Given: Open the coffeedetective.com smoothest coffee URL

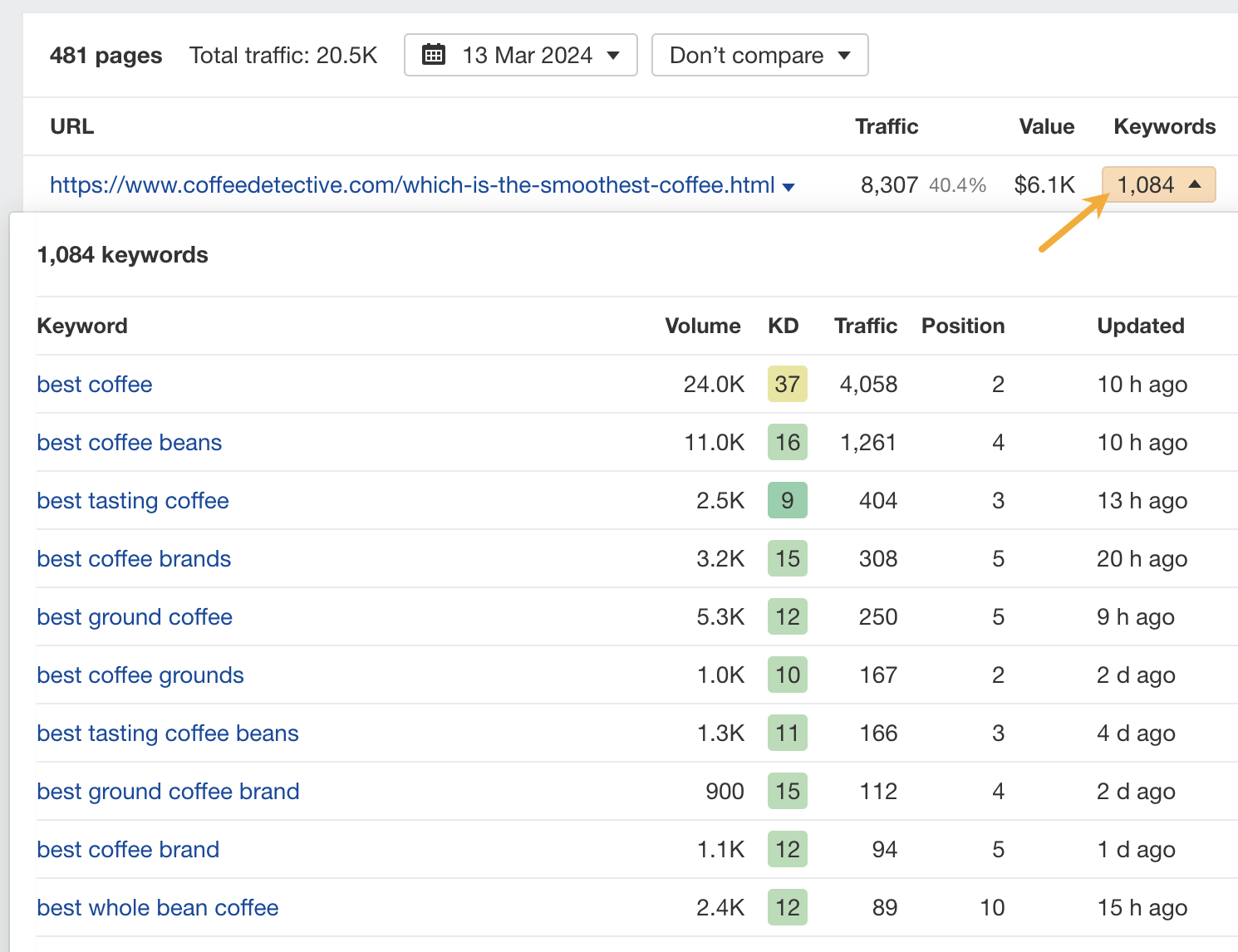Looking at the screenshot, I should pyautogui.click(x=412, y=184).
